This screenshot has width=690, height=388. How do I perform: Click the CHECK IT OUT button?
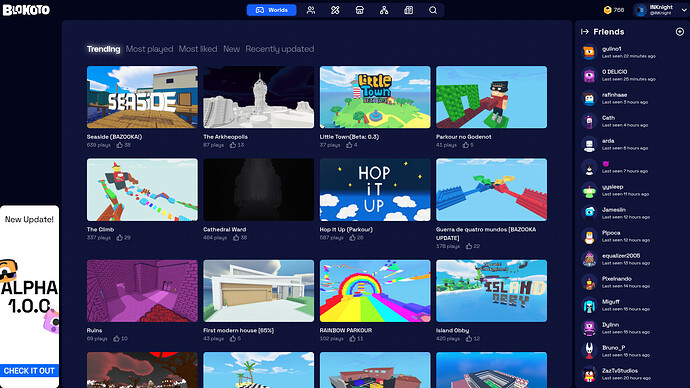point(29,370)
